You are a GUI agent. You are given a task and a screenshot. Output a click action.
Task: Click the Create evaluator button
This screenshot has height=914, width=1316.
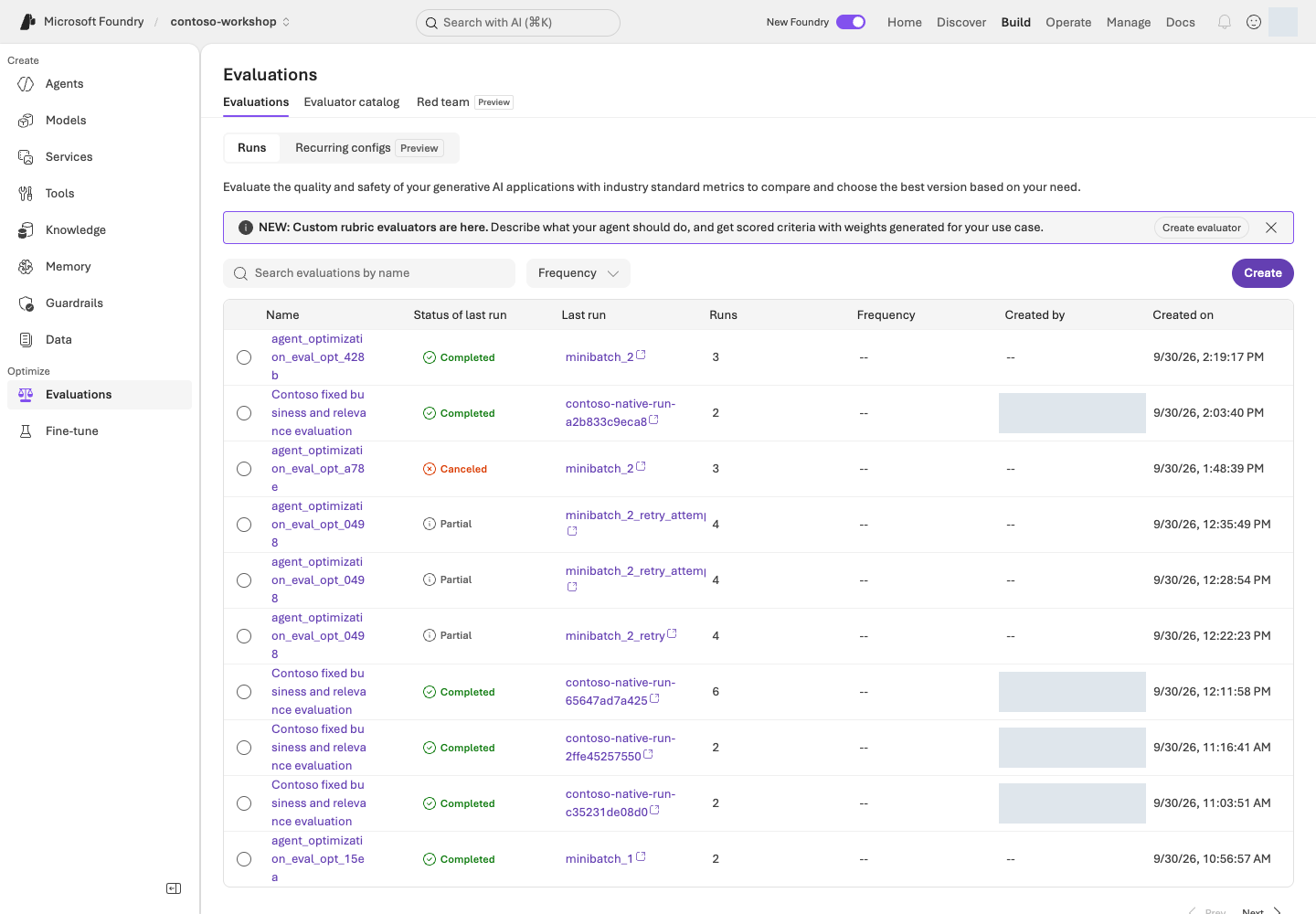[1202, 228]
